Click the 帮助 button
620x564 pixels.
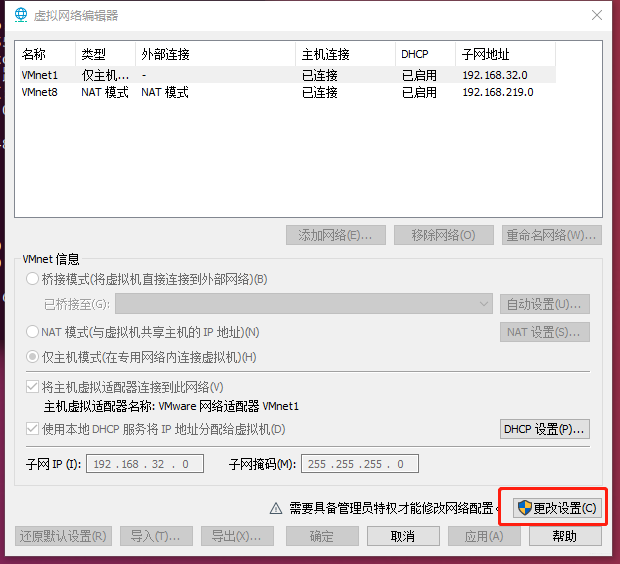[x=565, y=536]
